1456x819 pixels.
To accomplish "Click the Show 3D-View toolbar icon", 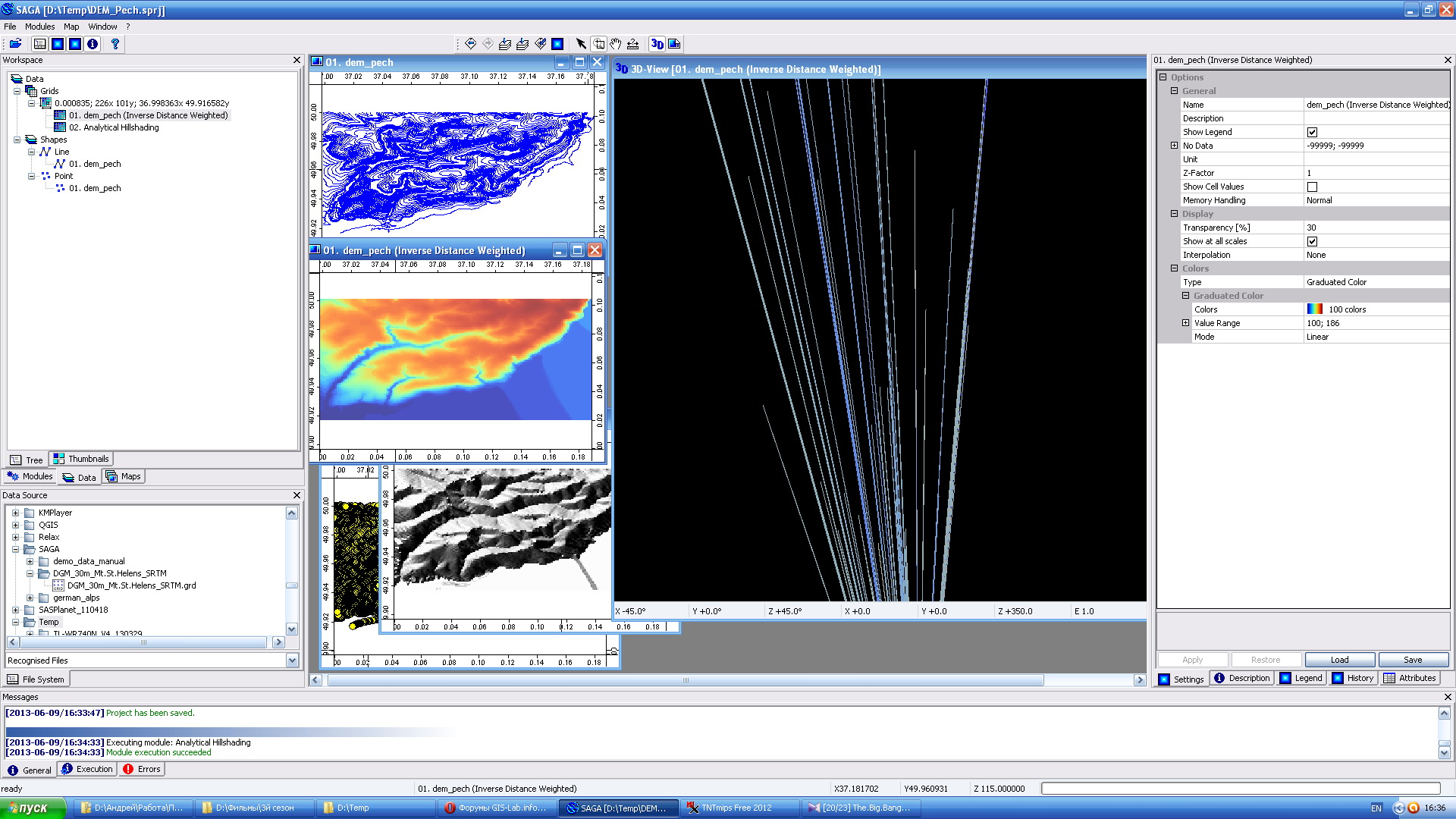I will (657, 44).
